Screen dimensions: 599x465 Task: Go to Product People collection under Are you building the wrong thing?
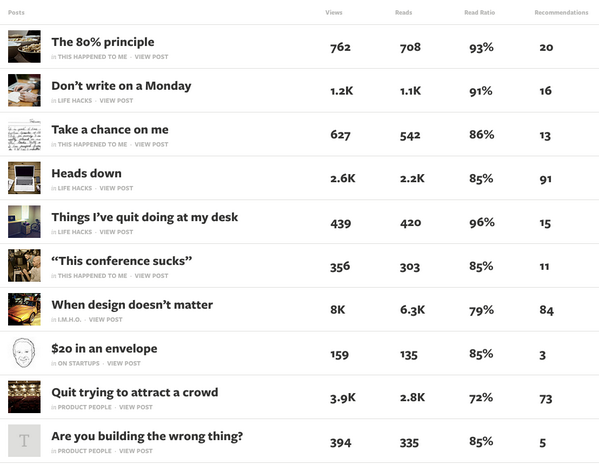(x=84, y=451)
